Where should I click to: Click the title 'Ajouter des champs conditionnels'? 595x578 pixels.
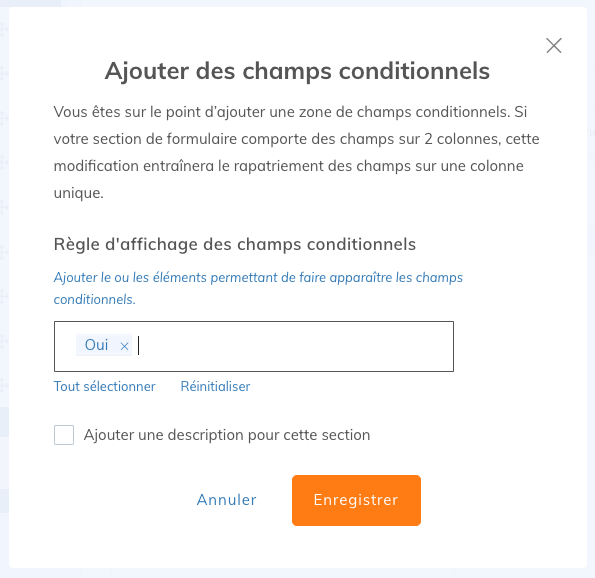coord(298,71)
